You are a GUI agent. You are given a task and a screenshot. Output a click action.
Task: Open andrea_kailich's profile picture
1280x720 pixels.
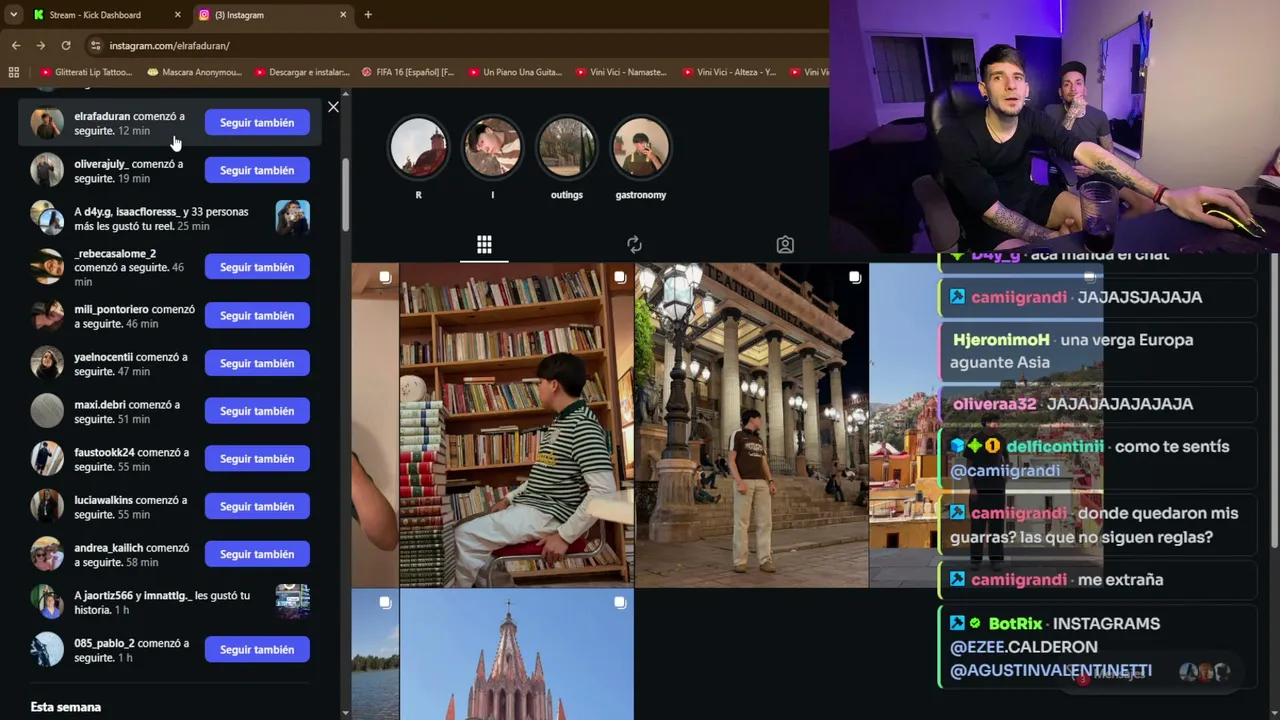pos(47,554)
